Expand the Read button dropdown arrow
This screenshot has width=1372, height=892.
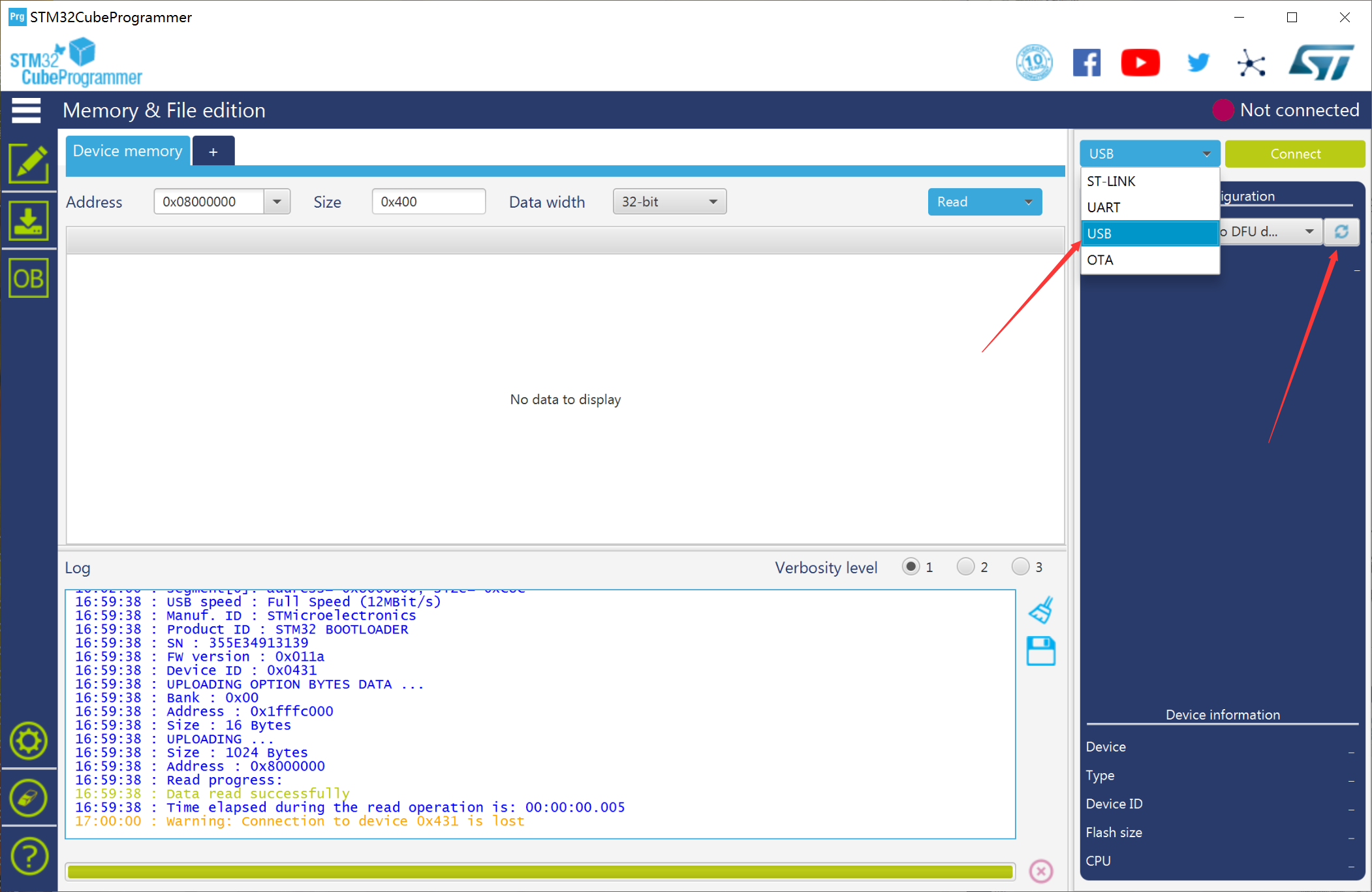[1029, 202]
